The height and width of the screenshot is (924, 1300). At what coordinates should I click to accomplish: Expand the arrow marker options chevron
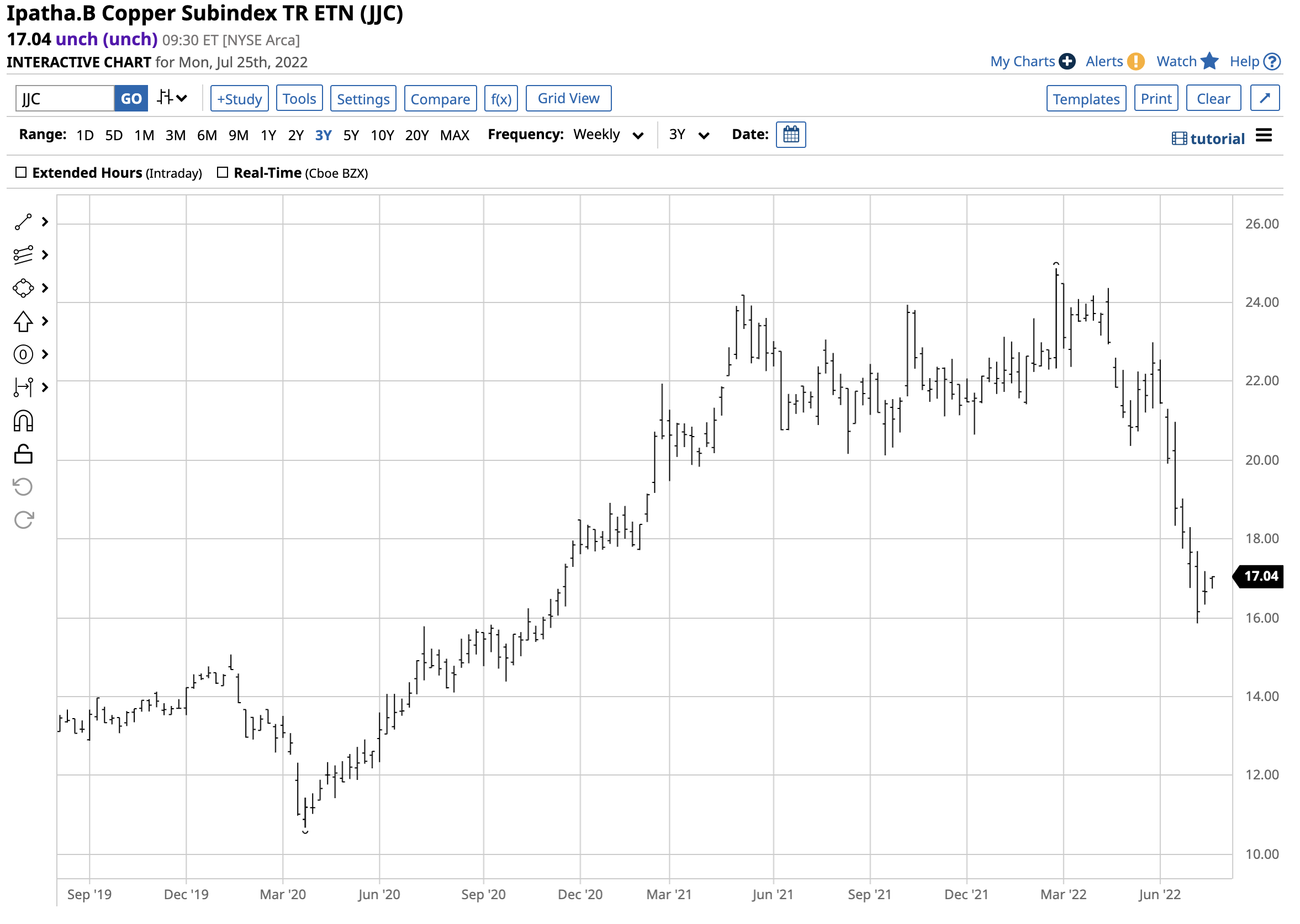(45, 322)
